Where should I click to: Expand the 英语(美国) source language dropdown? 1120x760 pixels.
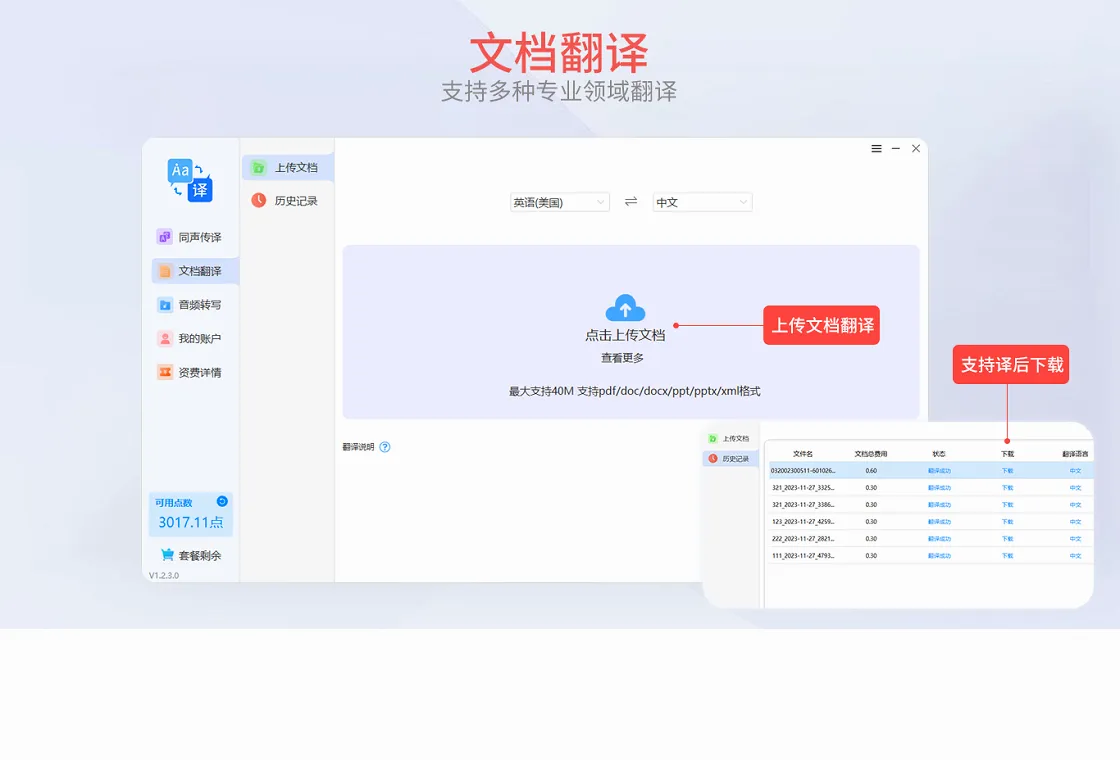click(559, 202)
